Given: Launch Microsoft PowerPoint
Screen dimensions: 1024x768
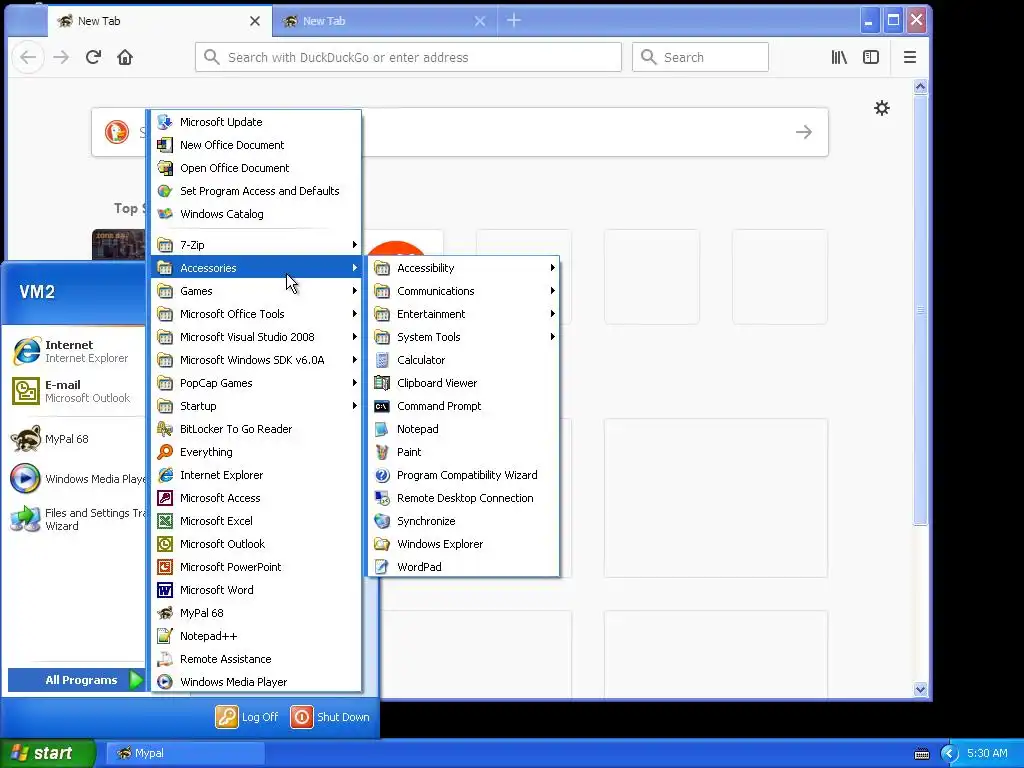Looking at the screenshot, I should tap(256, 567).
